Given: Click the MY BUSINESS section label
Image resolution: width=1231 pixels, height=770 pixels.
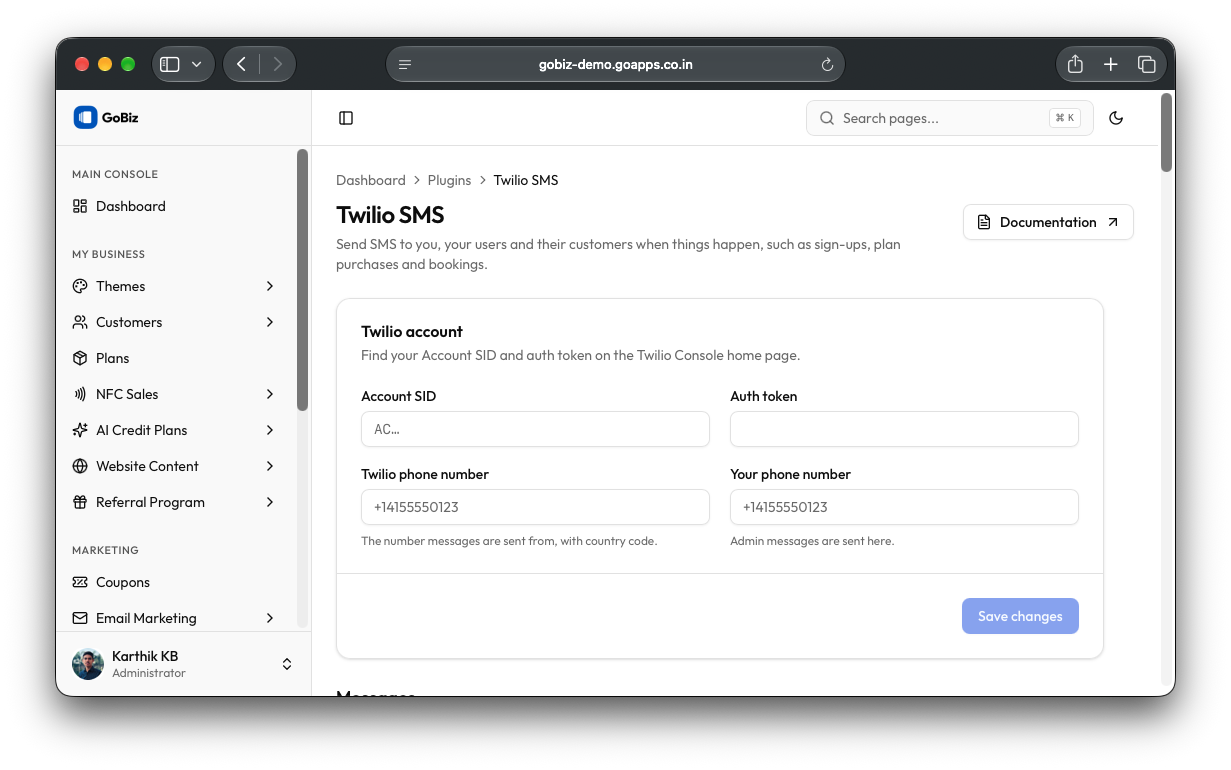Looking at the screenshot, I should point(108,254).
